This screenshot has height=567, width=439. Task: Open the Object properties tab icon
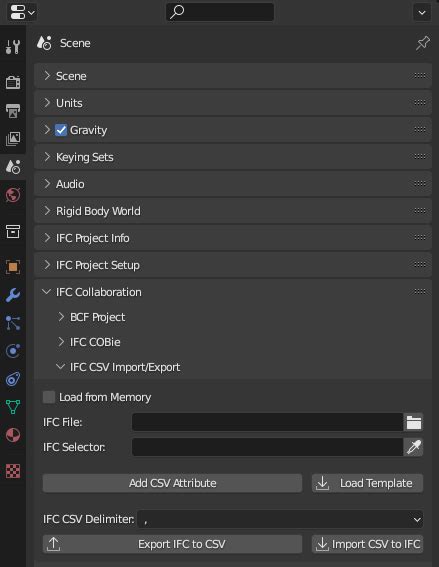pos(13,267)
